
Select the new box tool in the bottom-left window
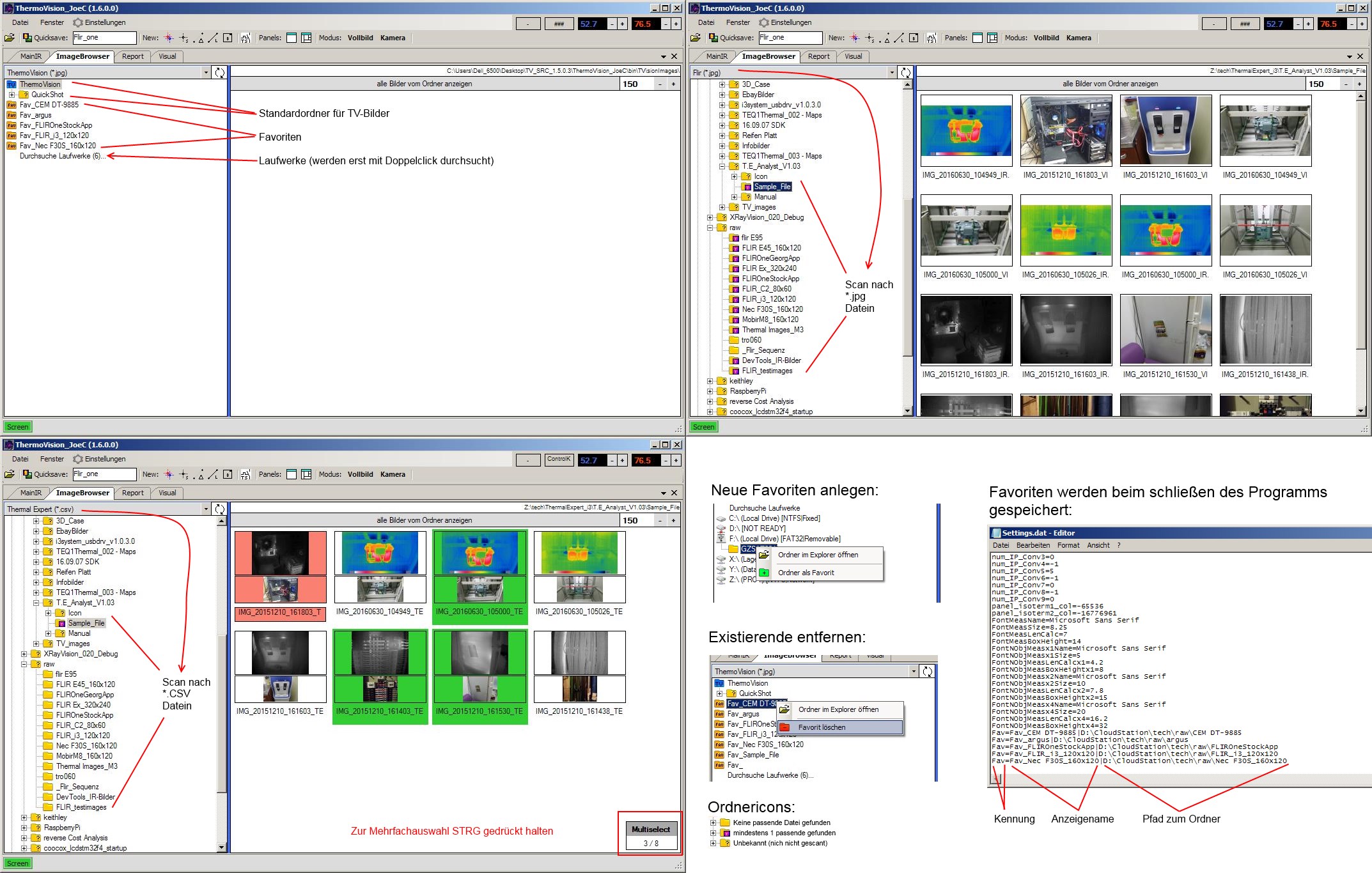(228, 474)
